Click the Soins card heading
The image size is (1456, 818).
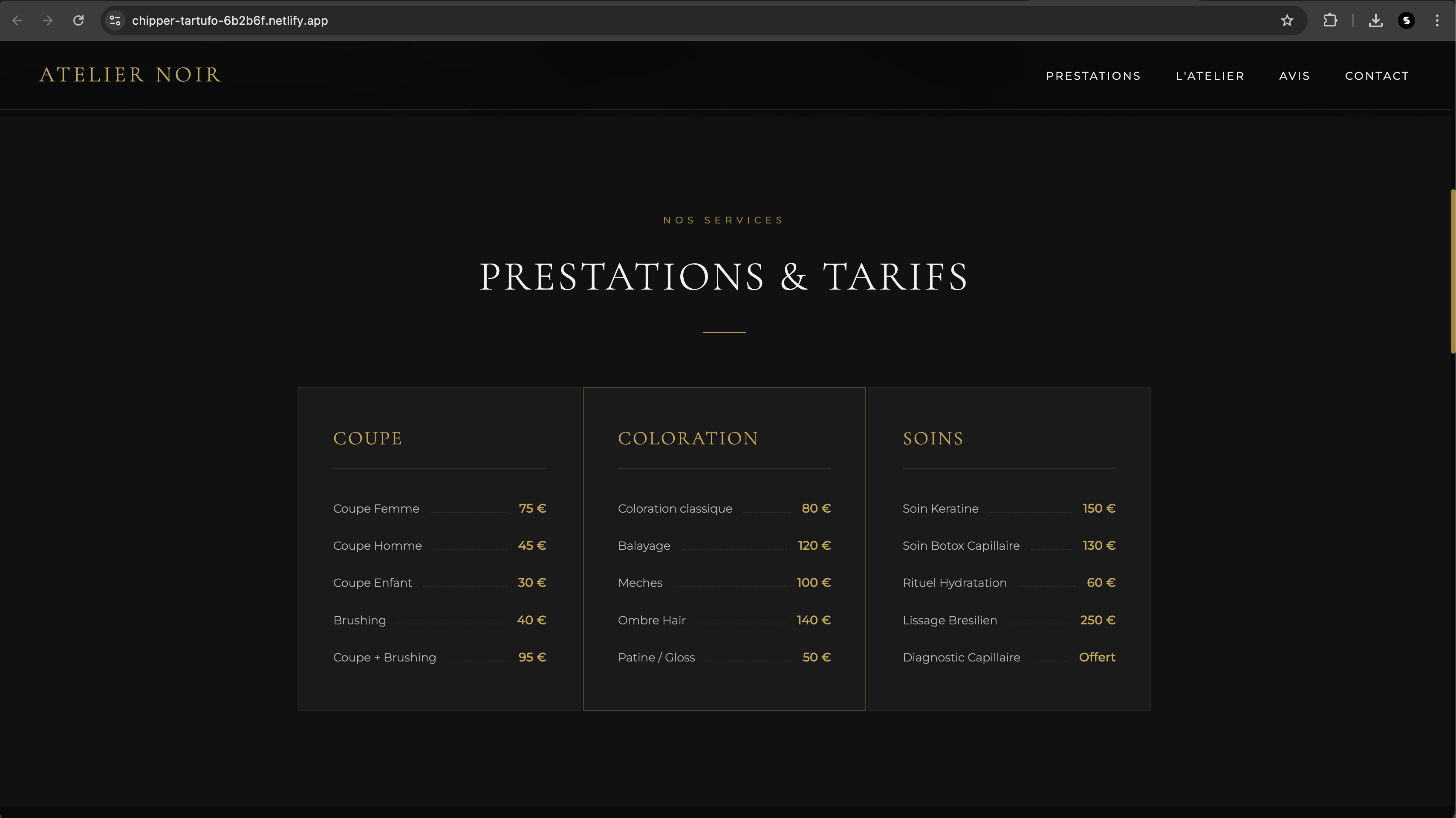click(933, 438)
